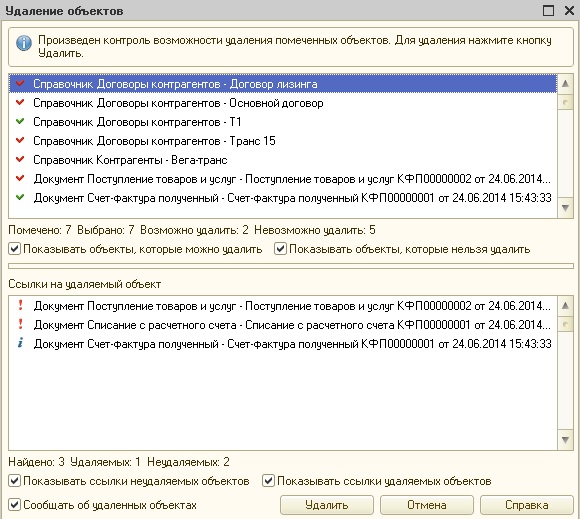Click the green mark beside Счет-фактура полученный in the top list

pyautogui.click(x=20, y=197)
